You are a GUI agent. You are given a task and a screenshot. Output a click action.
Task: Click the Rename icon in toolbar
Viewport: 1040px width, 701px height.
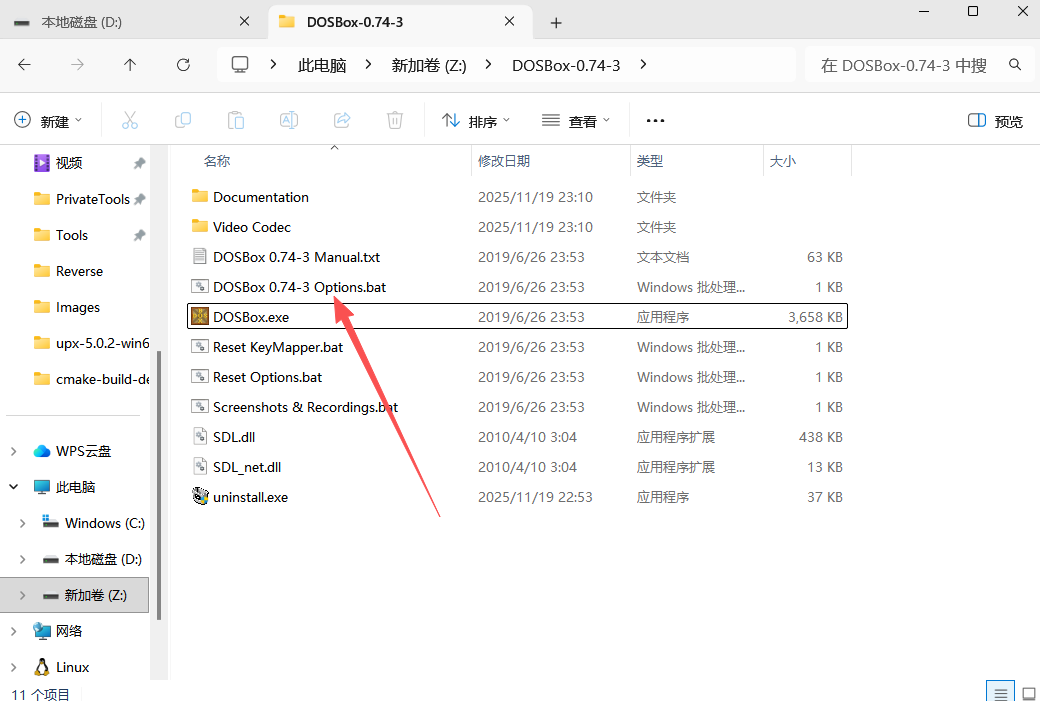click(289, 120)
